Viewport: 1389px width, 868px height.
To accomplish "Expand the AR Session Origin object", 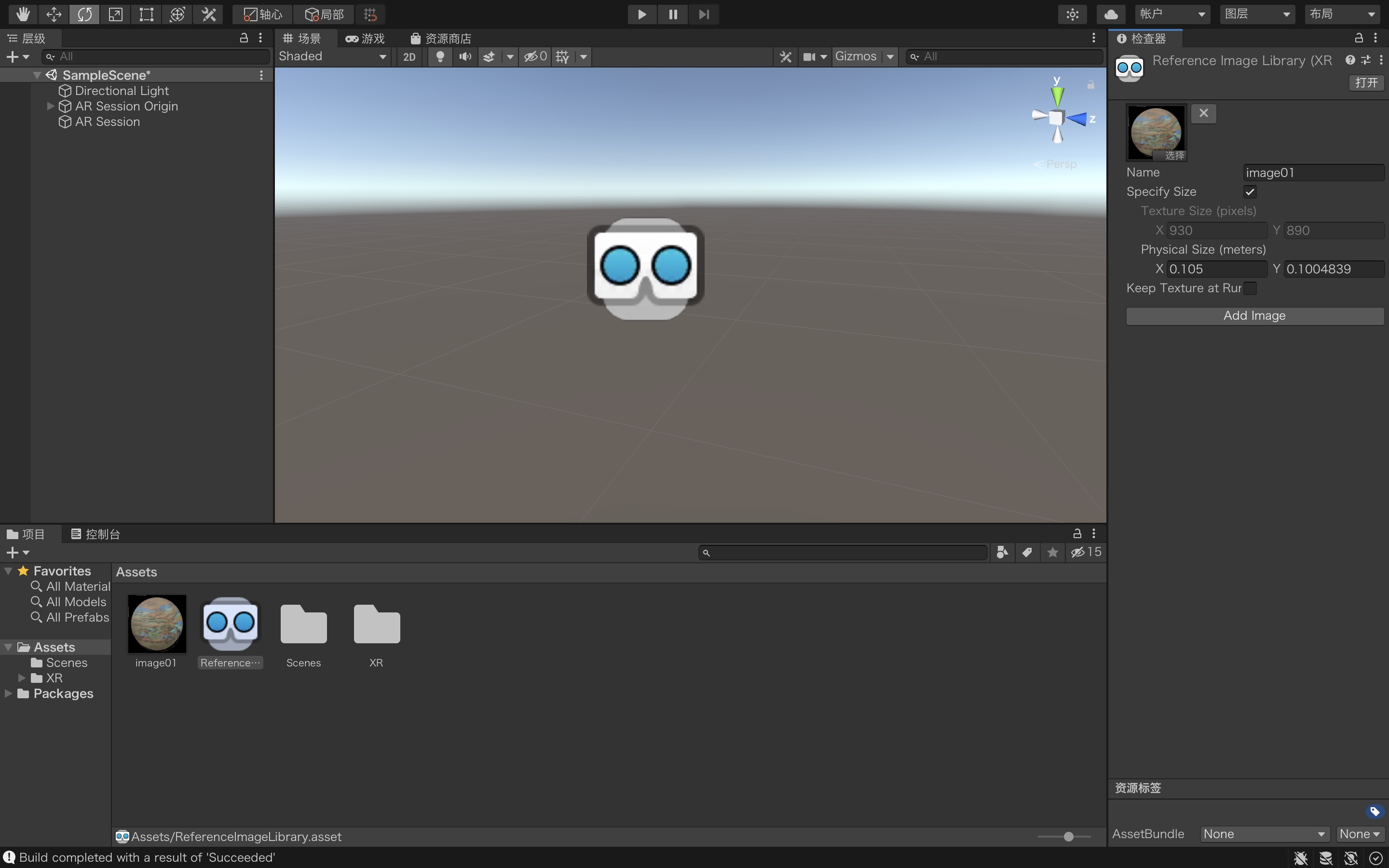I will coord(51,106).
